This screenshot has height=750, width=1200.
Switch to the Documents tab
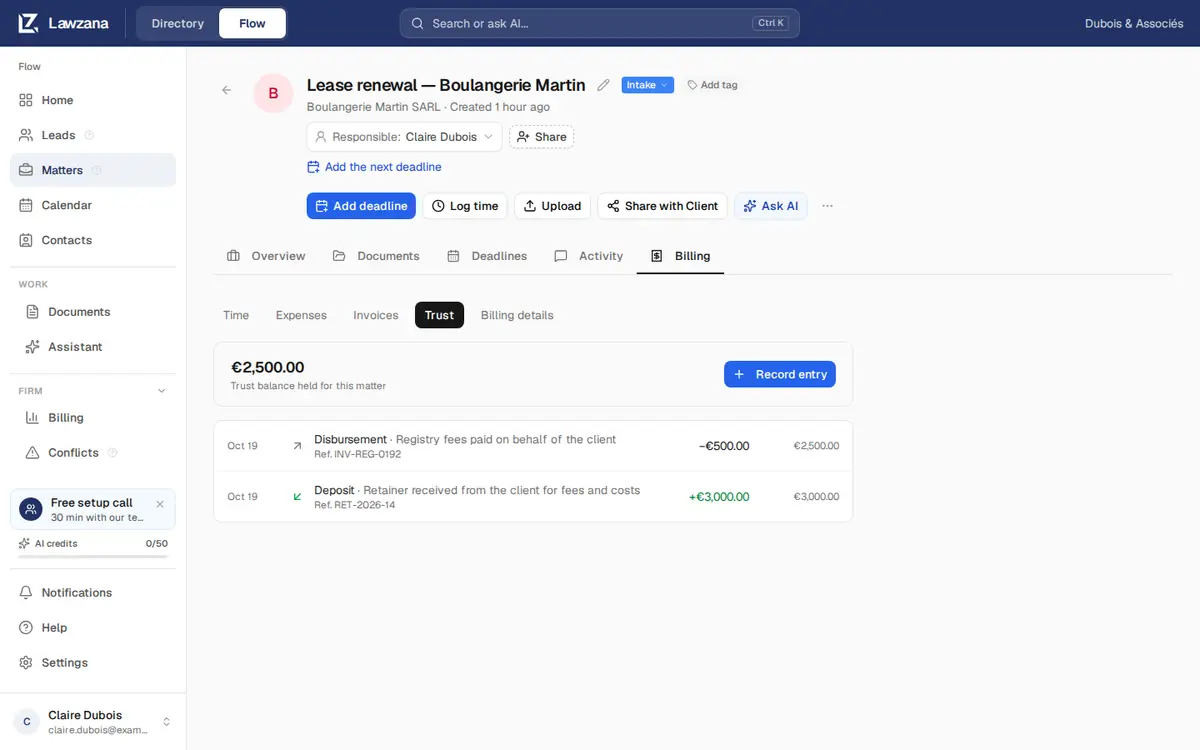point(376,256)
